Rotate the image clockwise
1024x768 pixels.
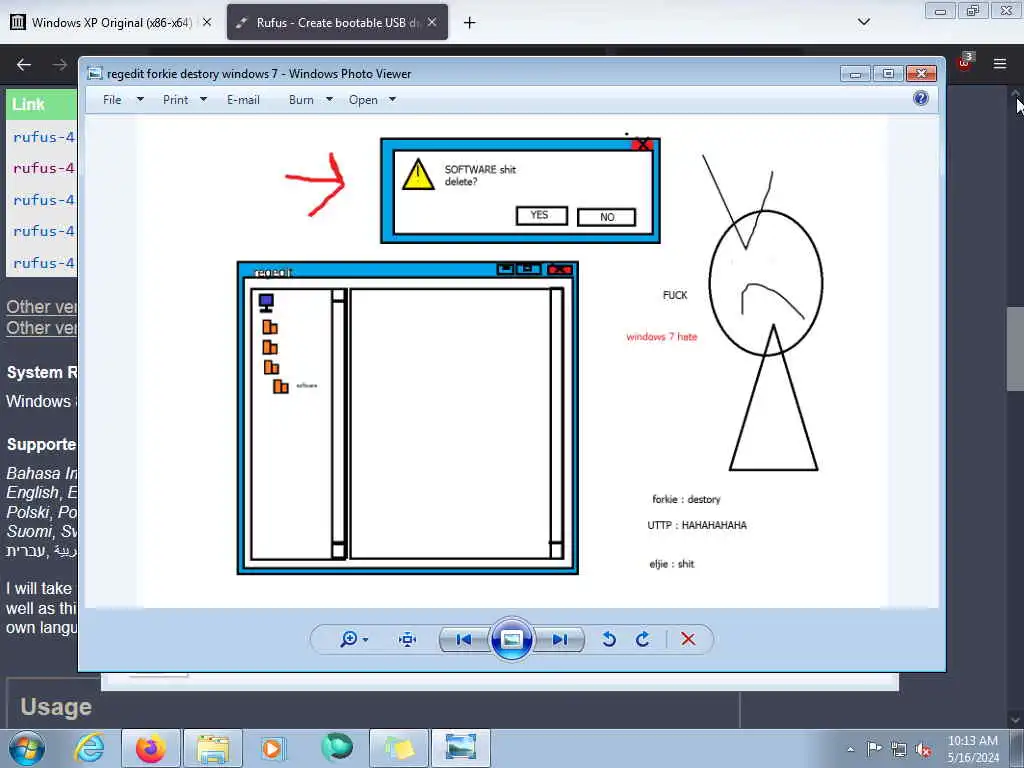pos(643,639)
